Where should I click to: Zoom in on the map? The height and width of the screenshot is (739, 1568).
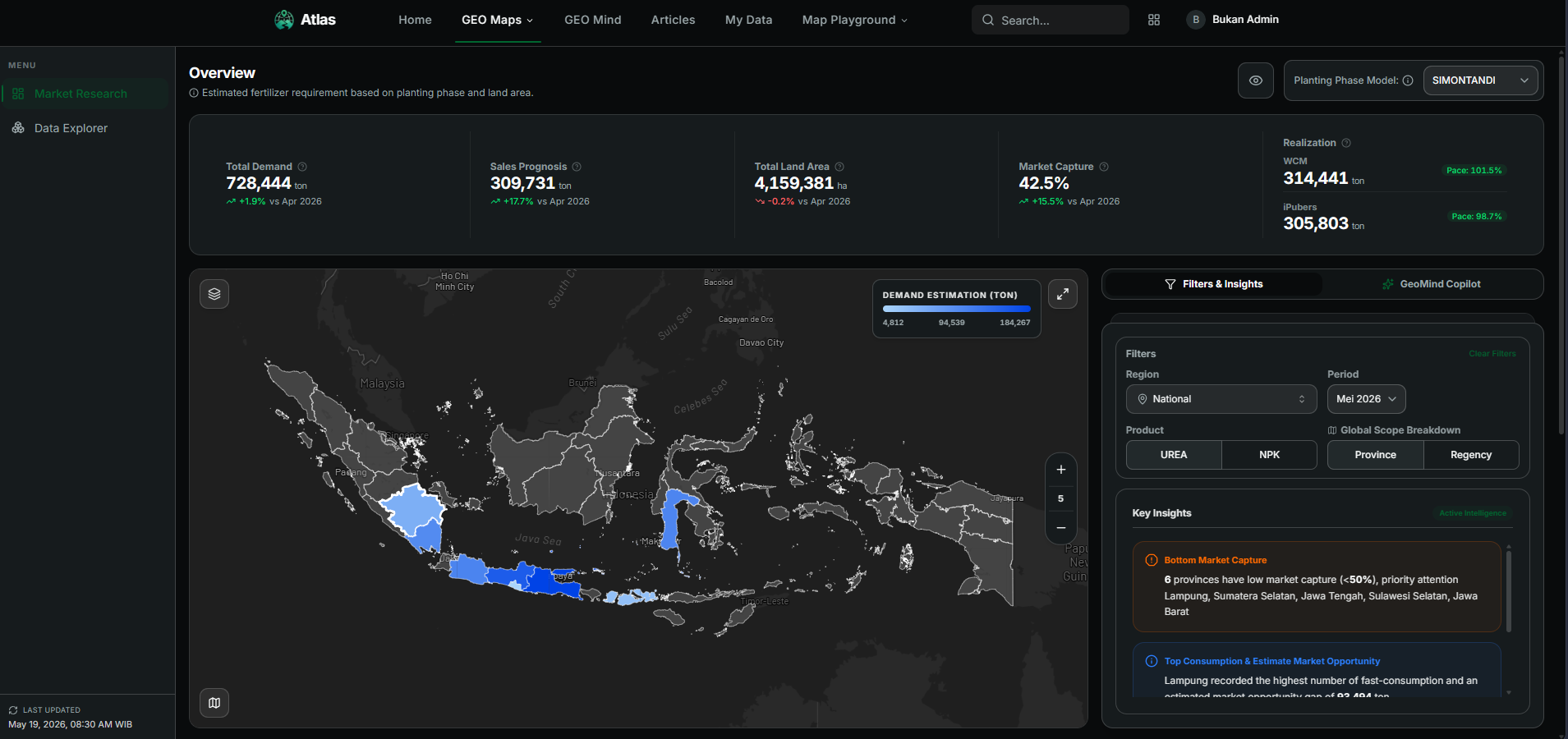pyautogui.click(x=1060, y=470)
